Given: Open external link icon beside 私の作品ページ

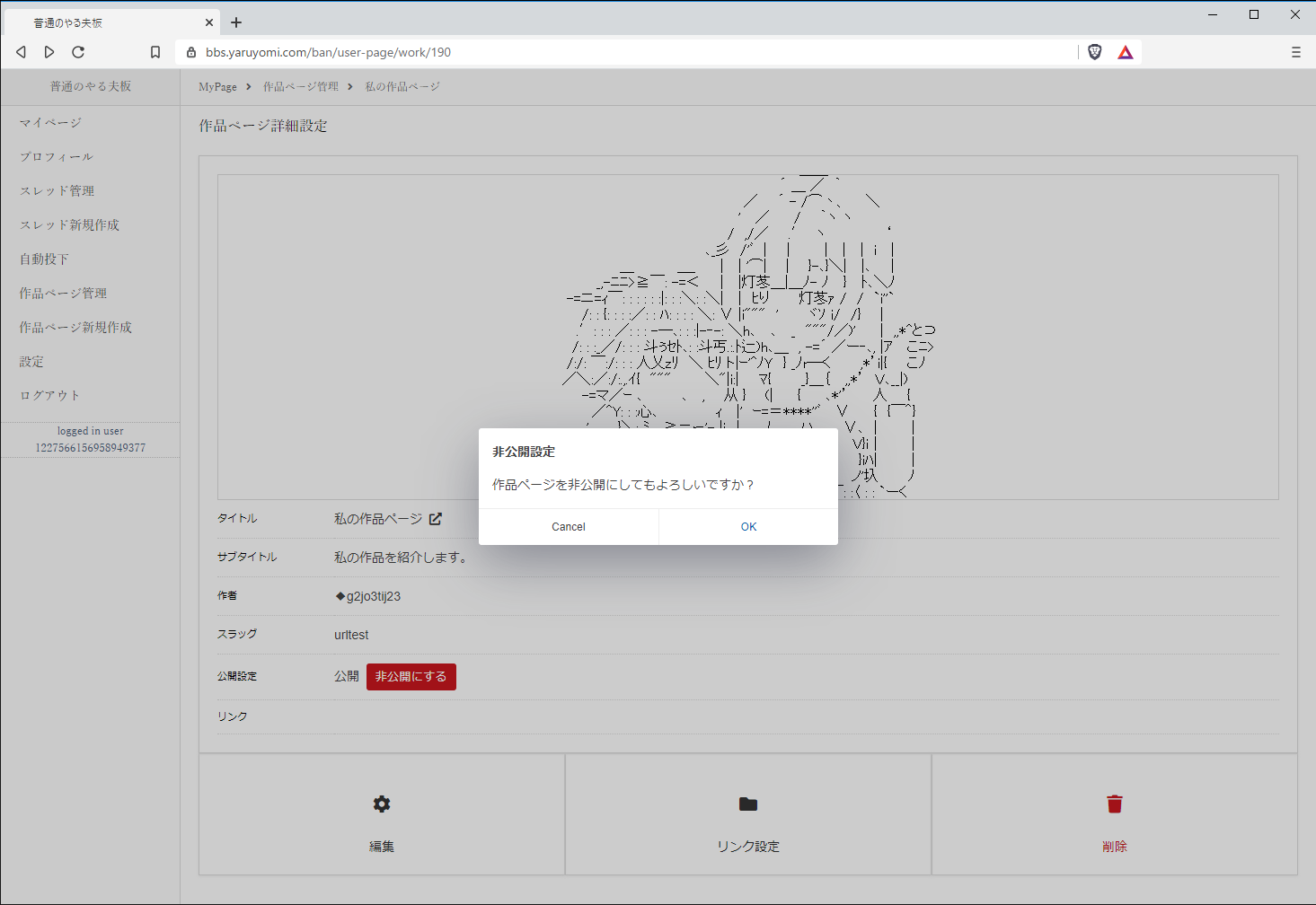Looking at the screenshot, I should point(436,518).
